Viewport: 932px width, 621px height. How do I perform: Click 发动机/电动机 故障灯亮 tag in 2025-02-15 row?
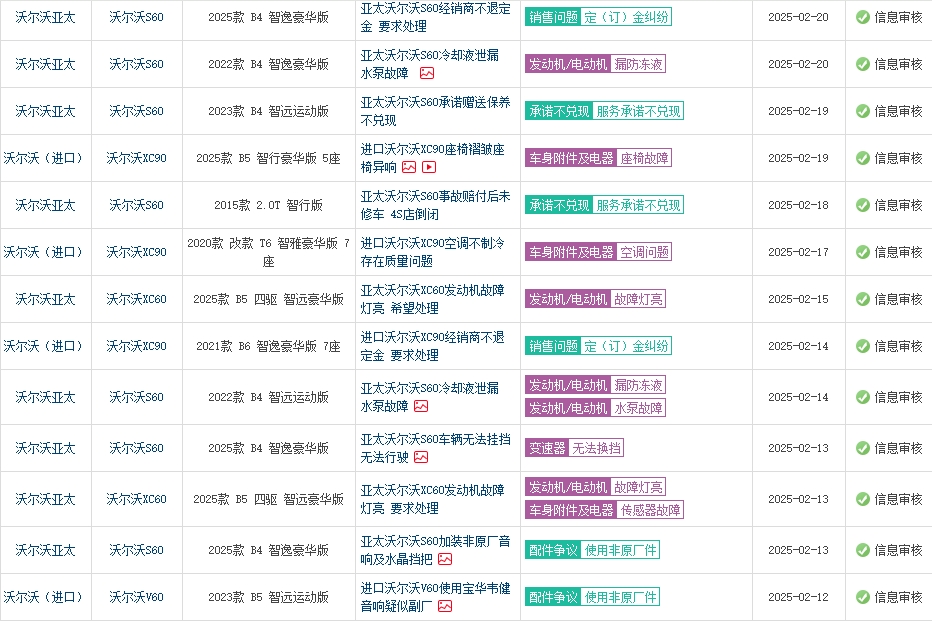tap(595, 299)
